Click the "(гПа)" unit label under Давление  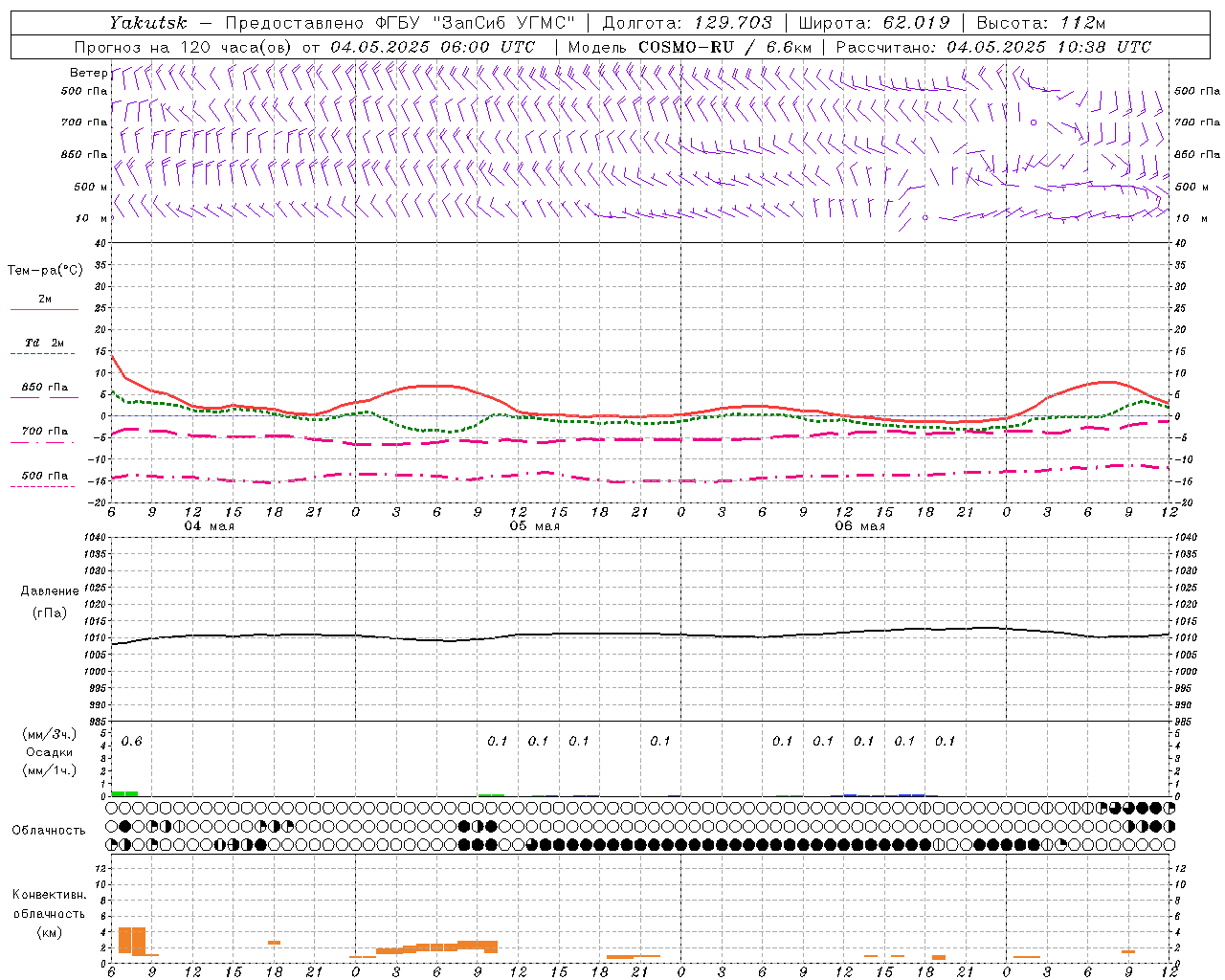(50, 613)
